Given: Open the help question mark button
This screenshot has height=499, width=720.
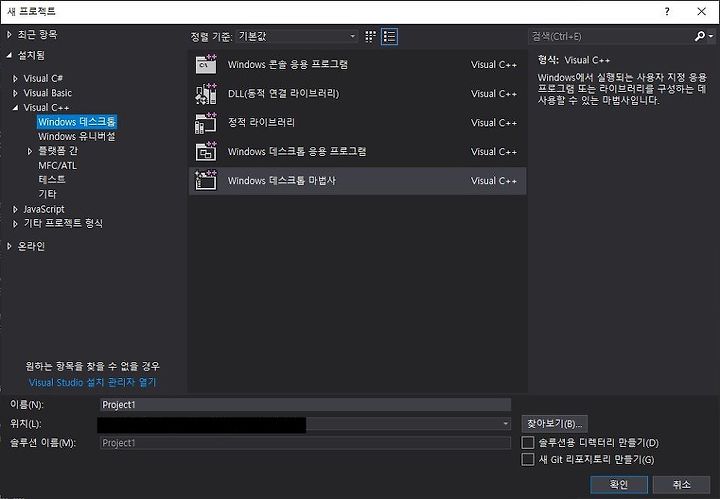Looking at the screenshot, I should point(667,11).
